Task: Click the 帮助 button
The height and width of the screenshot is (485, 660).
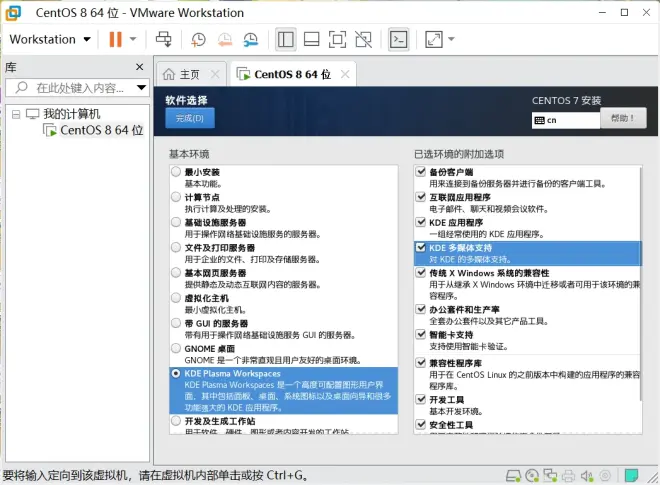Action: tap(623, 118)
